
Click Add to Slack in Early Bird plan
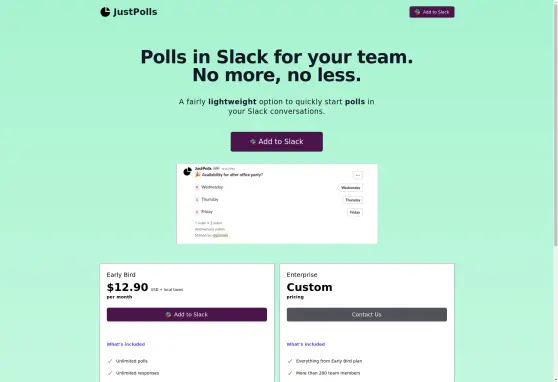click(x=187, y=315)
